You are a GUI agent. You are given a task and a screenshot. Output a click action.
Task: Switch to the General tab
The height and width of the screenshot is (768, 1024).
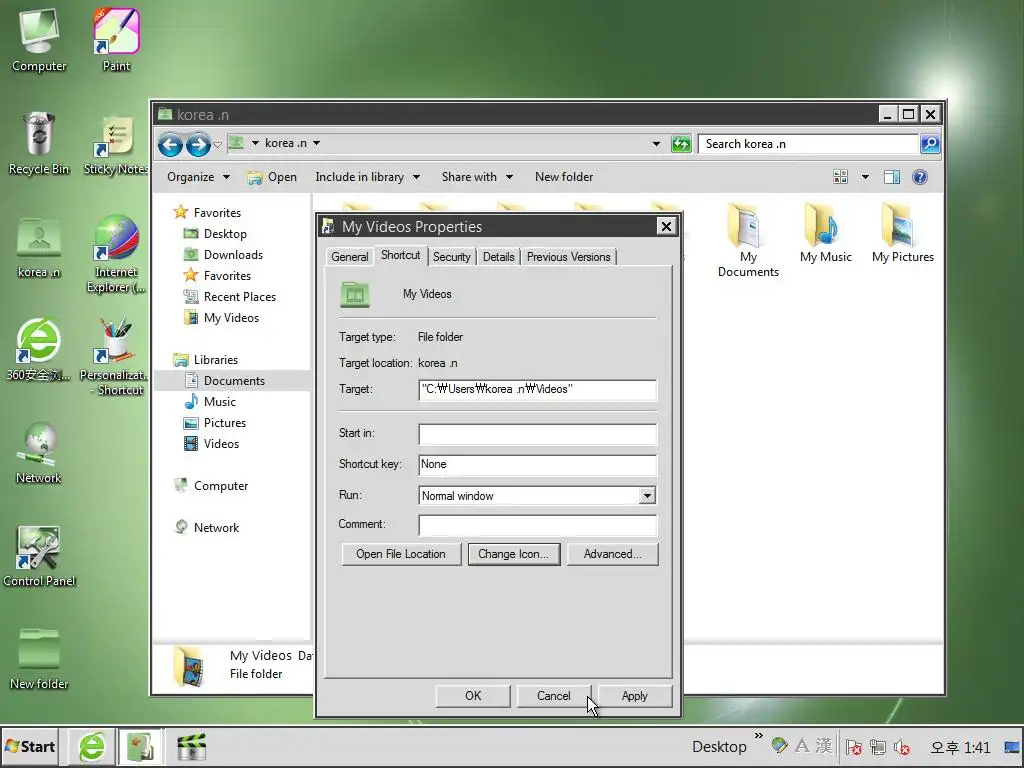(349, 257)
